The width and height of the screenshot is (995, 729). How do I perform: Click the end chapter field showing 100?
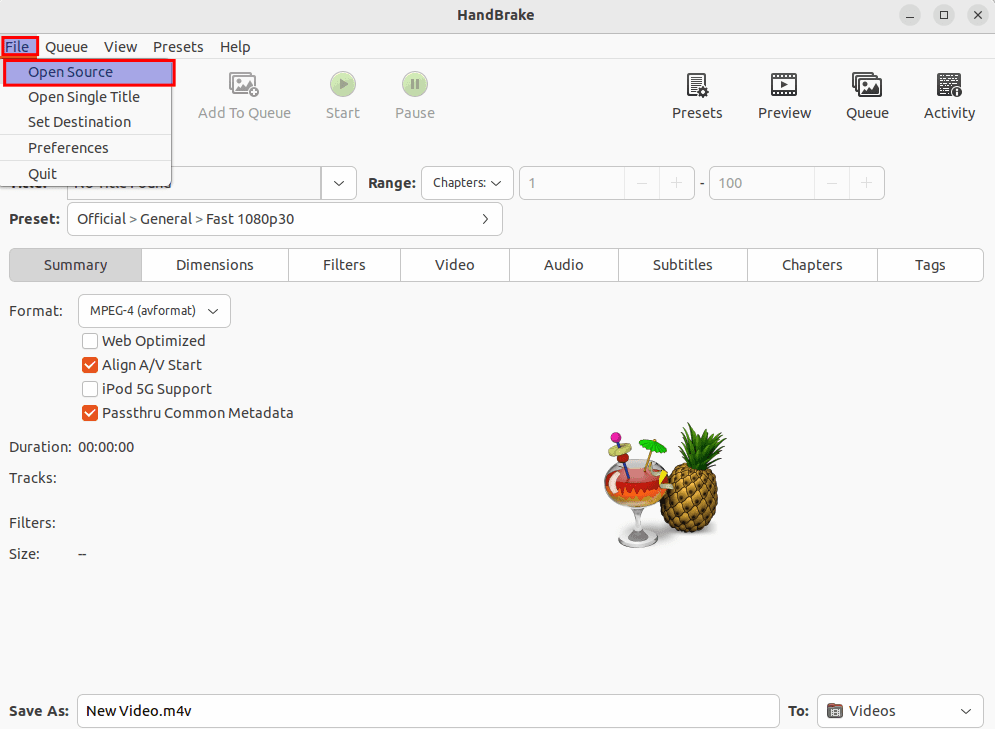[x=762, y=183]
